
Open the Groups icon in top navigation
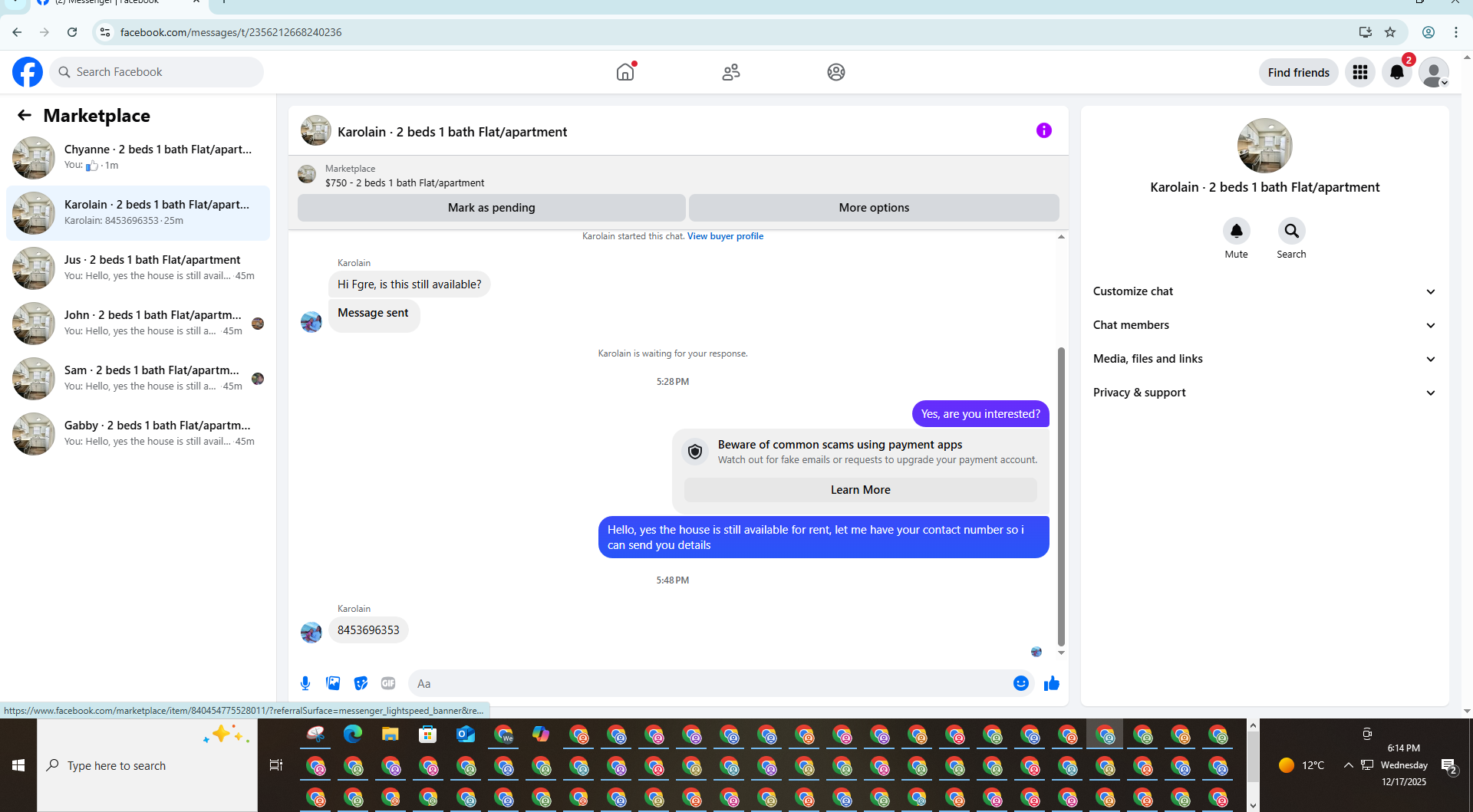836,72
